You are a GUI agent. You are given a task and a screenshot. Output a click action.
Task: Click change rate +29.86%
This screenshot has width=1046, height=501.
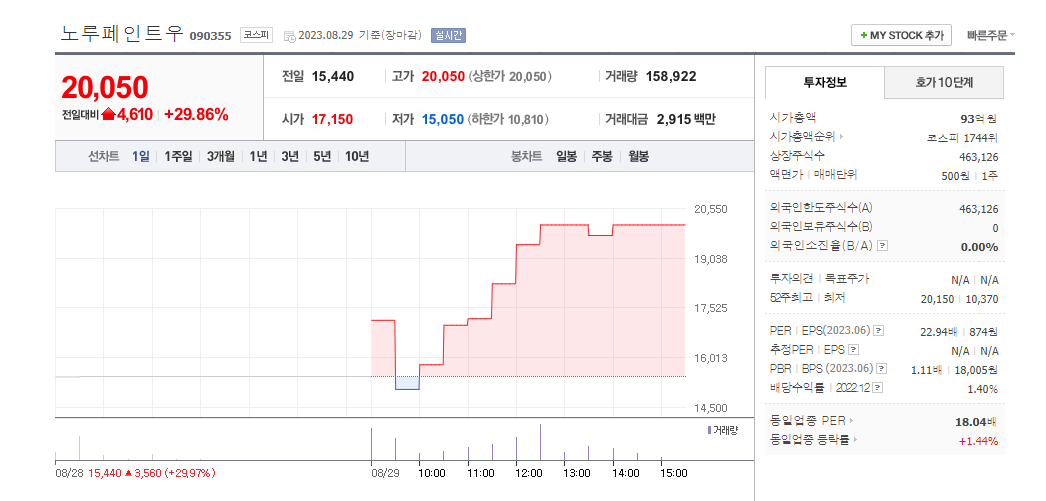(196, 115)
